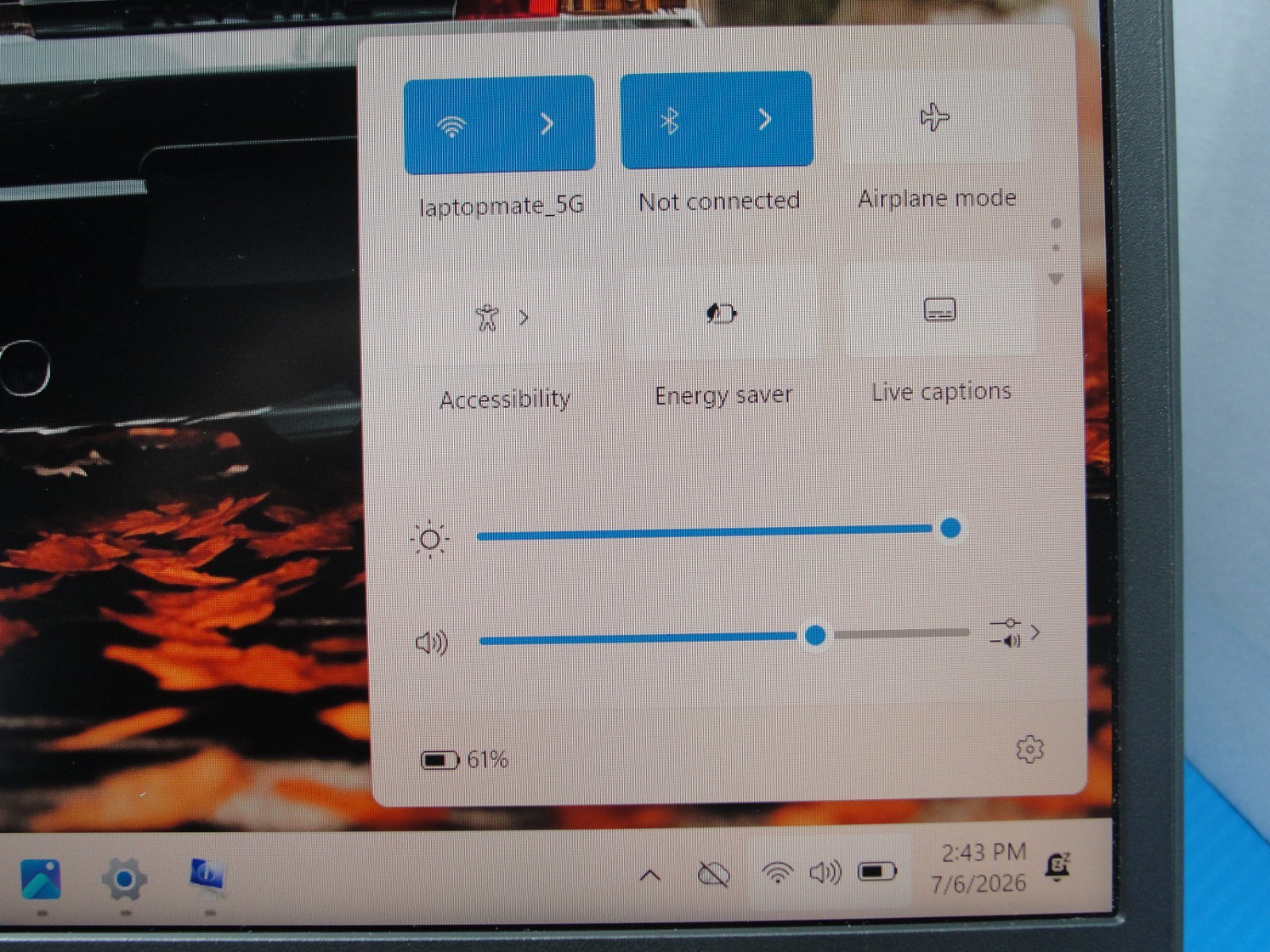The height and width of the screenshot is (952, 1270).
Task: Open the sound output selector
Action: tap(1015, 633)
